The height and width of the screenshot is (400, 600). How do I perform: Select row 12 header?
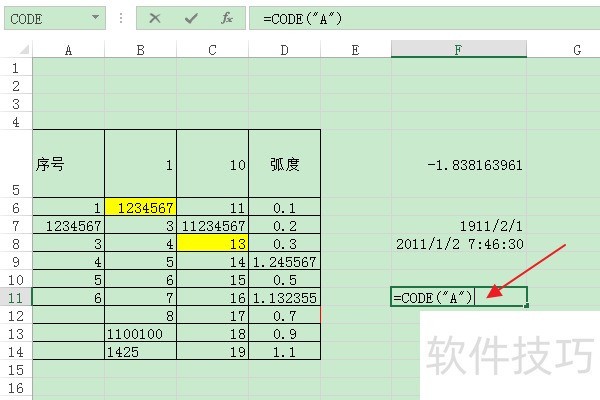click(x=16, y=315)
